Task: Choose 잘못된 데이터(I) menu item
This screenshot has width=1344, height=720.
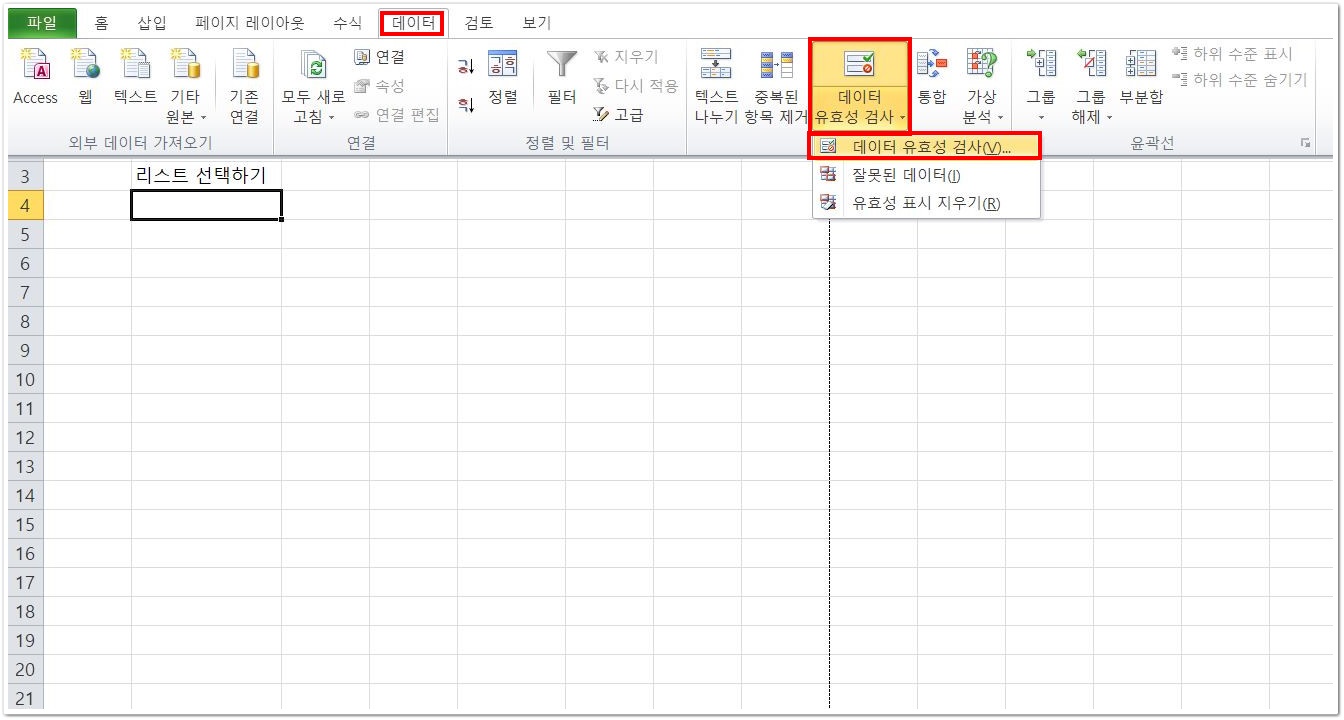Action: tap(926, 175)
